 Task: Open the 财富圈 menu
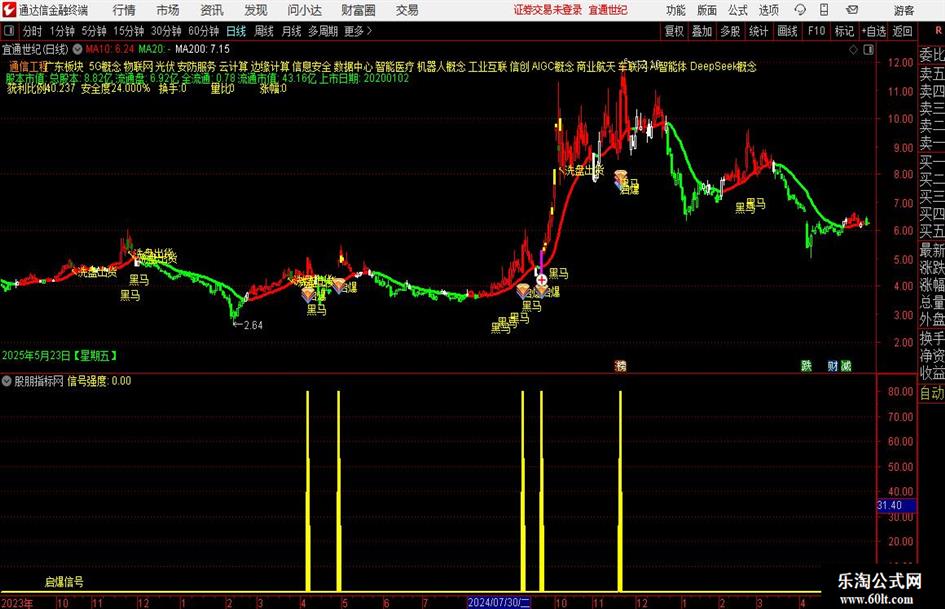pos(358,10)
